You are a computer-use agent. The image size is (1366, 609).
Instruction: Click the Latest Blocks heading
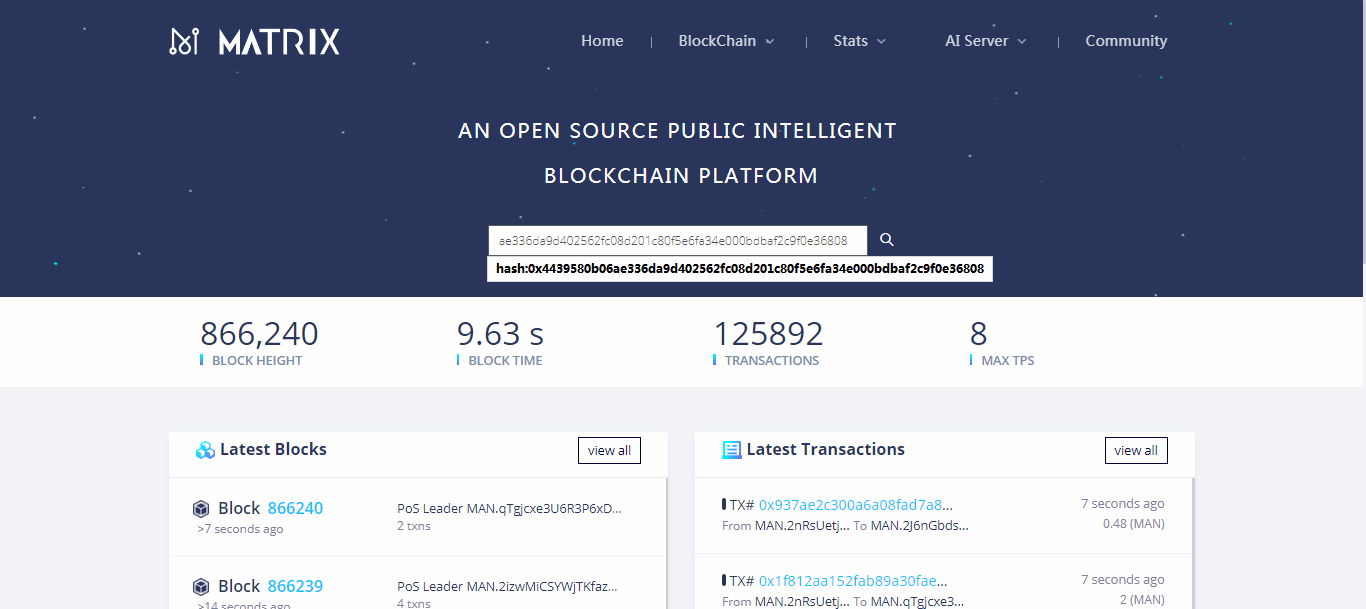pos(273,449)
